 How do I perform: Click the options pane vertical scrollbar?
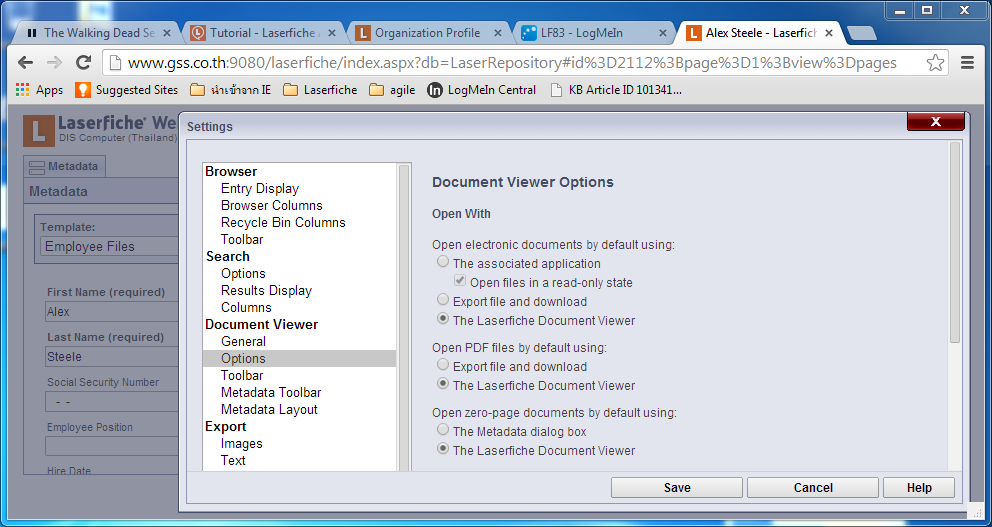[955, 242]
